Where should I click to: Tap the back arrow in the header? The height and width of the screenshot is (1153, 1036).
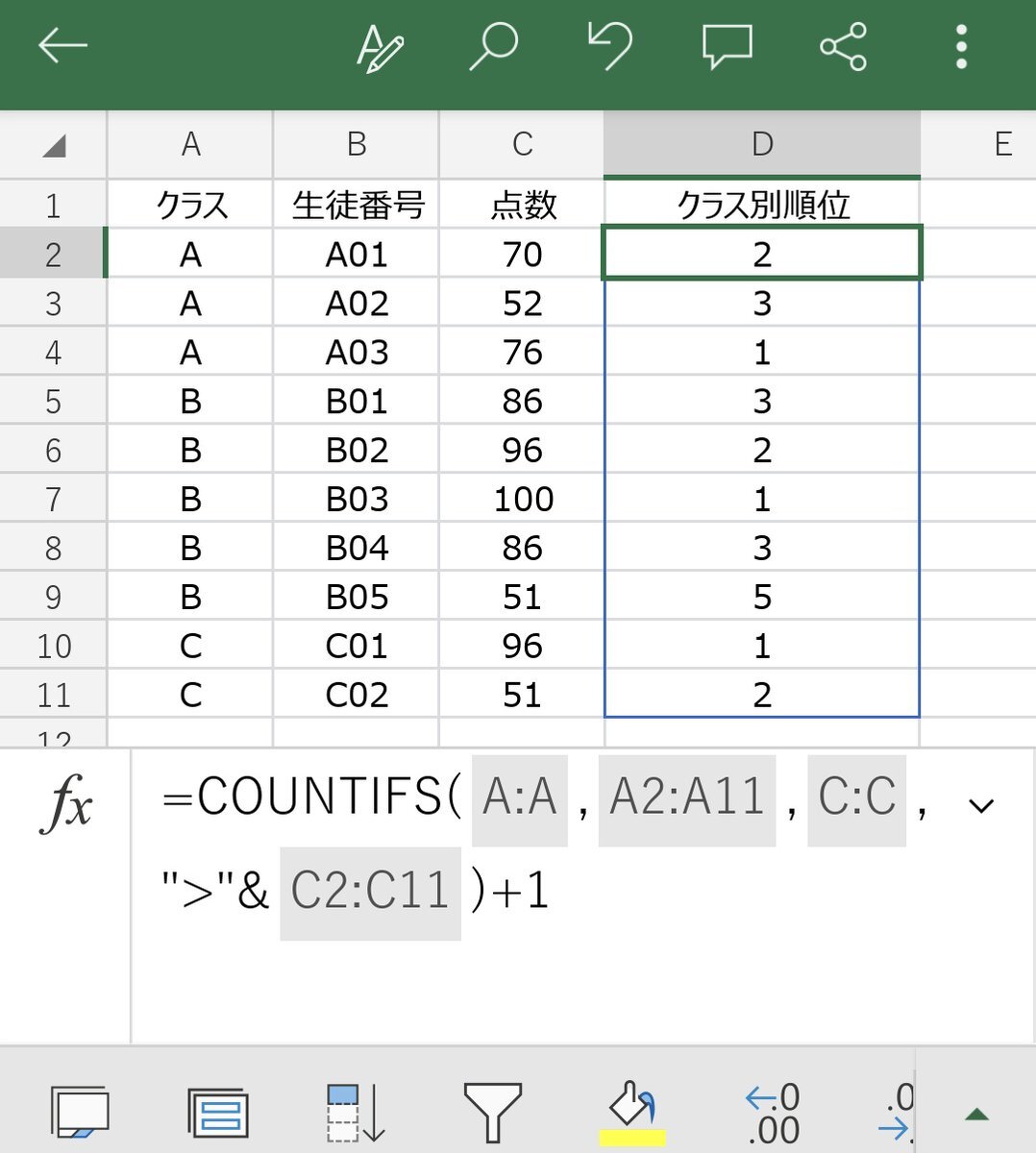(x=63, y=45)
